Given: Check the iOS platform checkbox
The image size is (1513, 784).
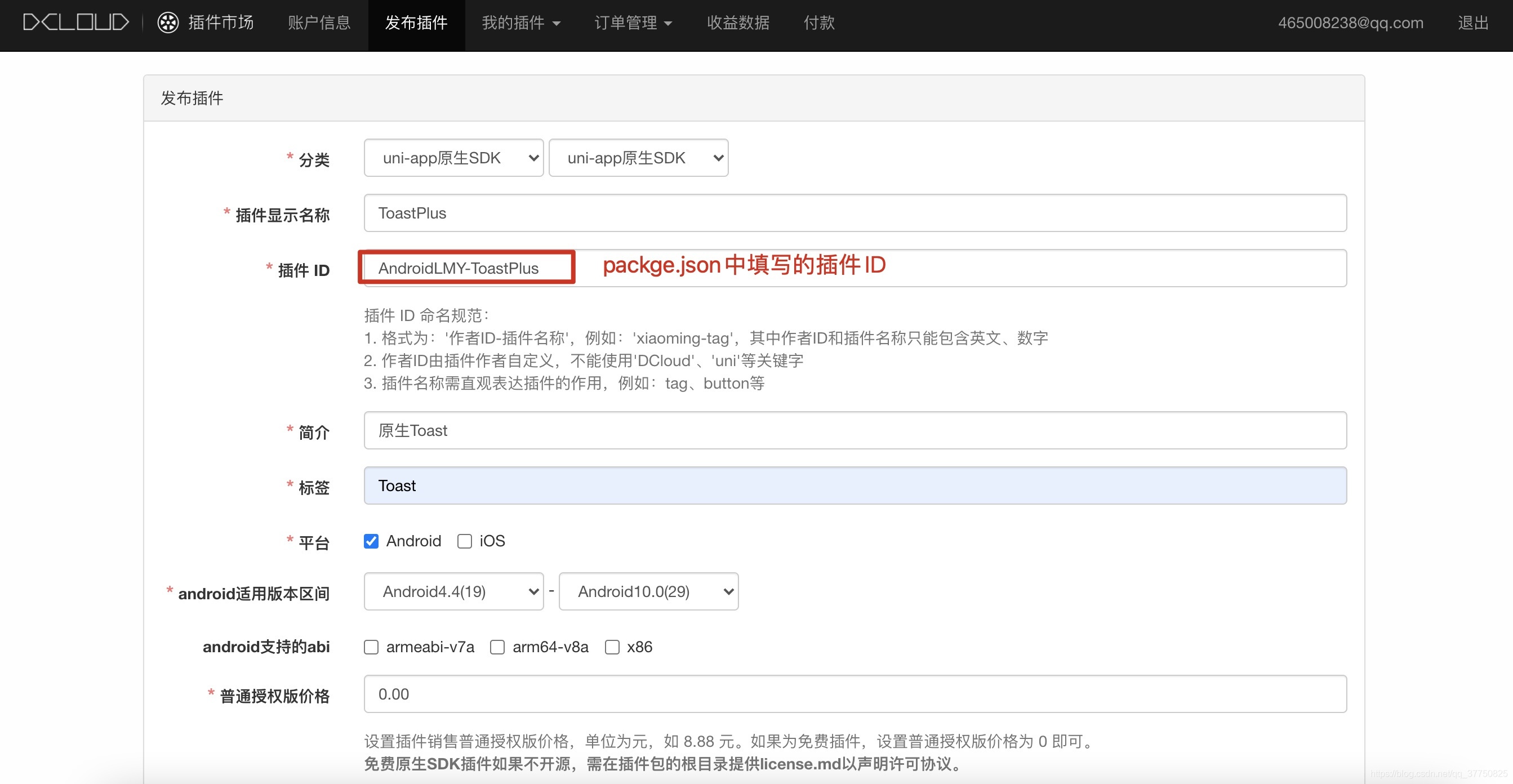Looking at the screenshot, I should coord(465,541).
